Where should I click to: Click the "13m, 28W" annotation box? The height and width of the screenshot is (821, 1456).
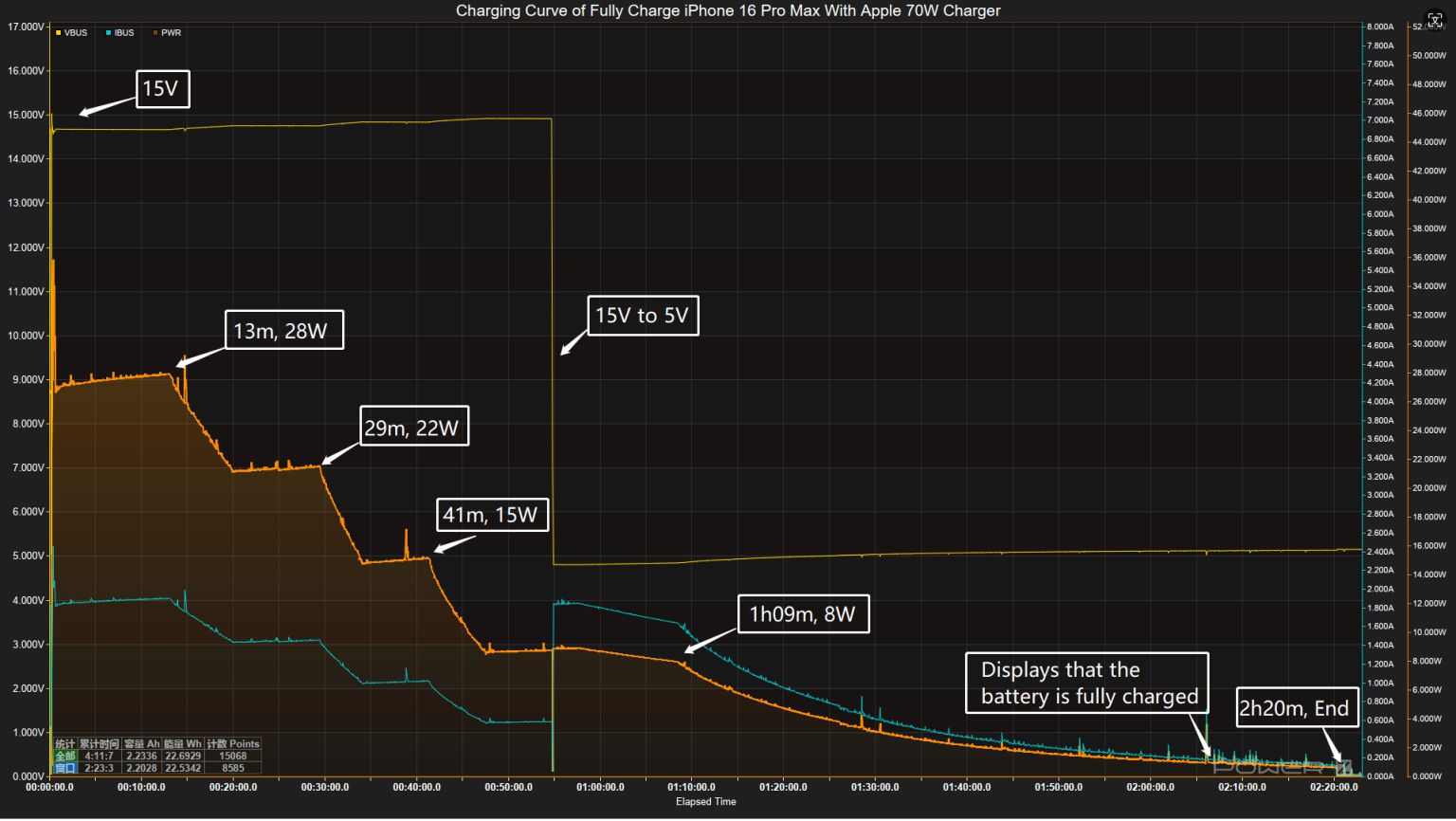[283, 331]
